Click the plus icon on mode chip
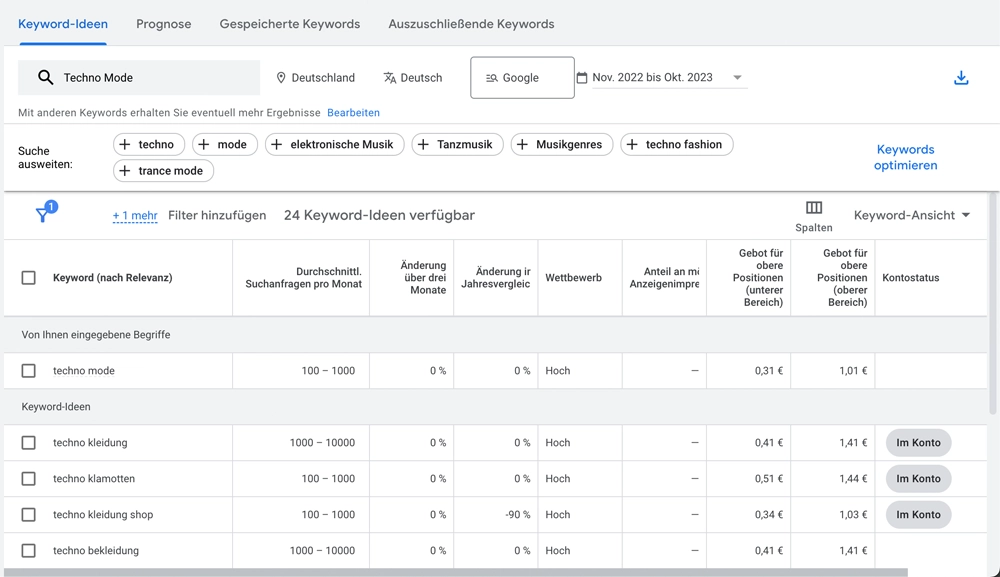 [x=203, y=145]
